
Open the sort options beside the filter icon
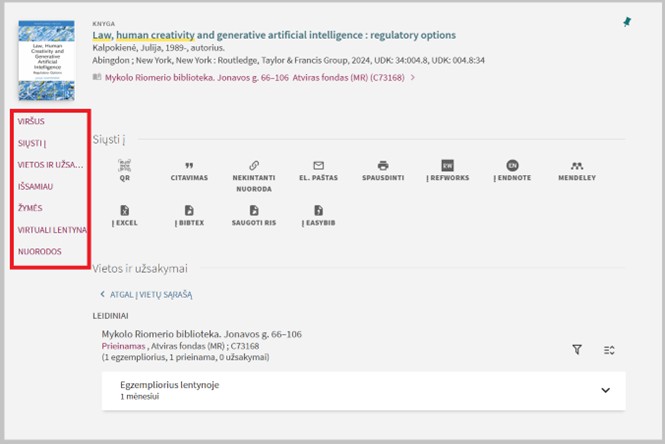click(x=609, y=349)
